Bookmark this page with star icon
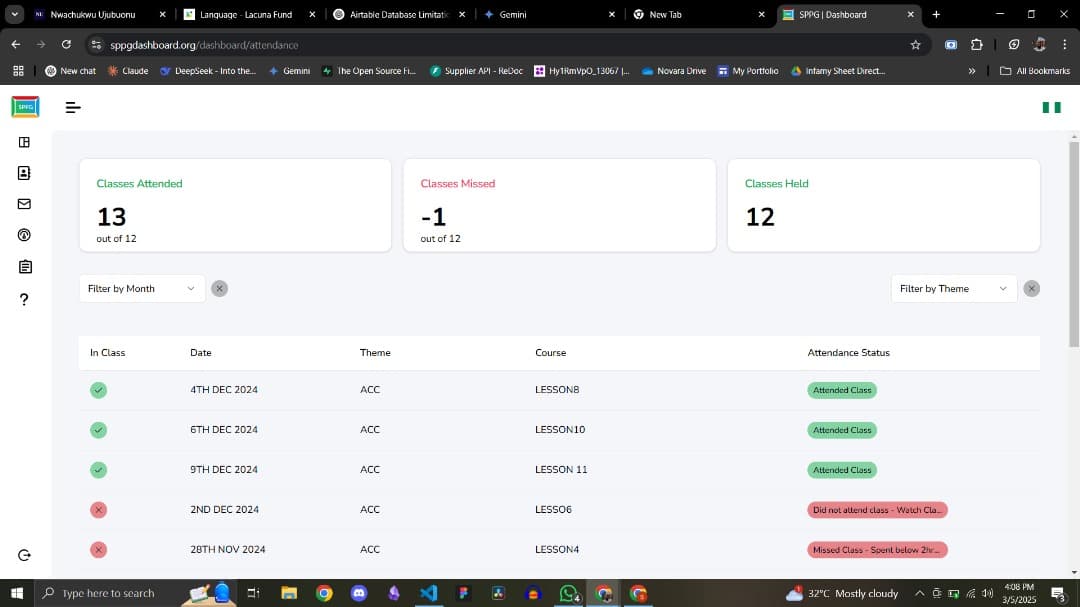 915,45
